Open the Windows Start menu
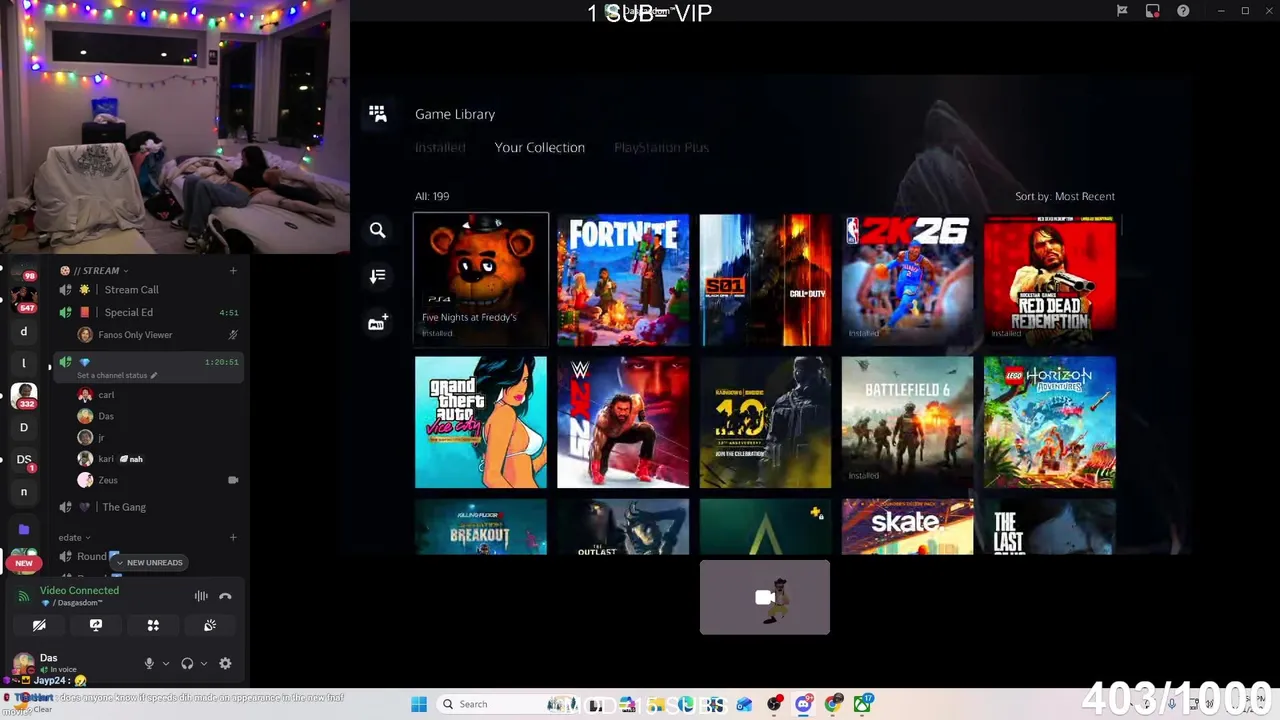1280x720 pixels. pyautogui.click(x=419, y=704)
